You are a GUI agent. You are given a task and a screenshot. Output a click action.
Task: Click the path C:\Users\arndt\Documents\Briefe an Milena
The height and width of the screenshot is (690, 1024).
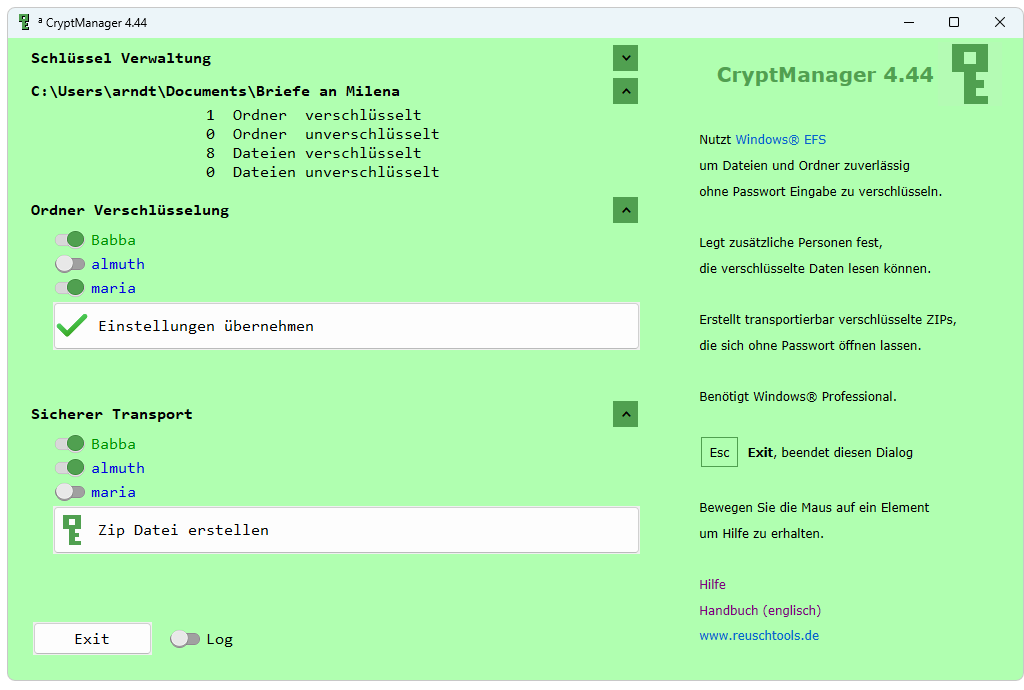(216, 91)
